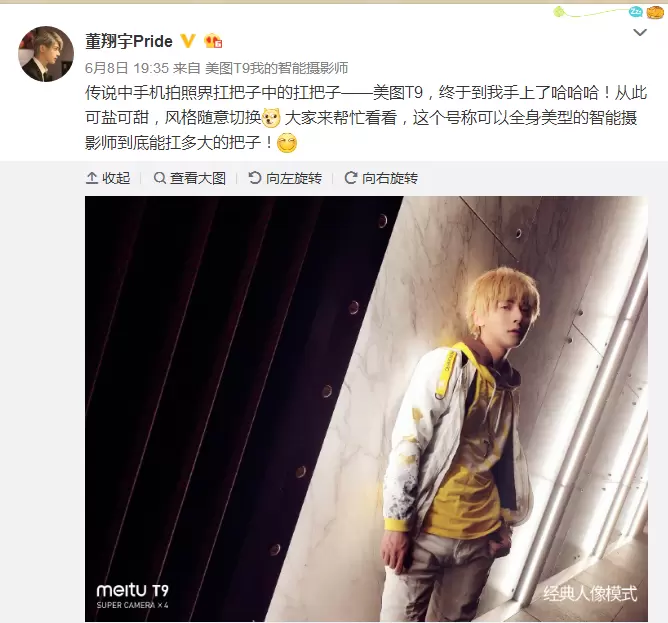View the full-size image via 查看大图 text
668x623 pixels.
coord(198,178)
